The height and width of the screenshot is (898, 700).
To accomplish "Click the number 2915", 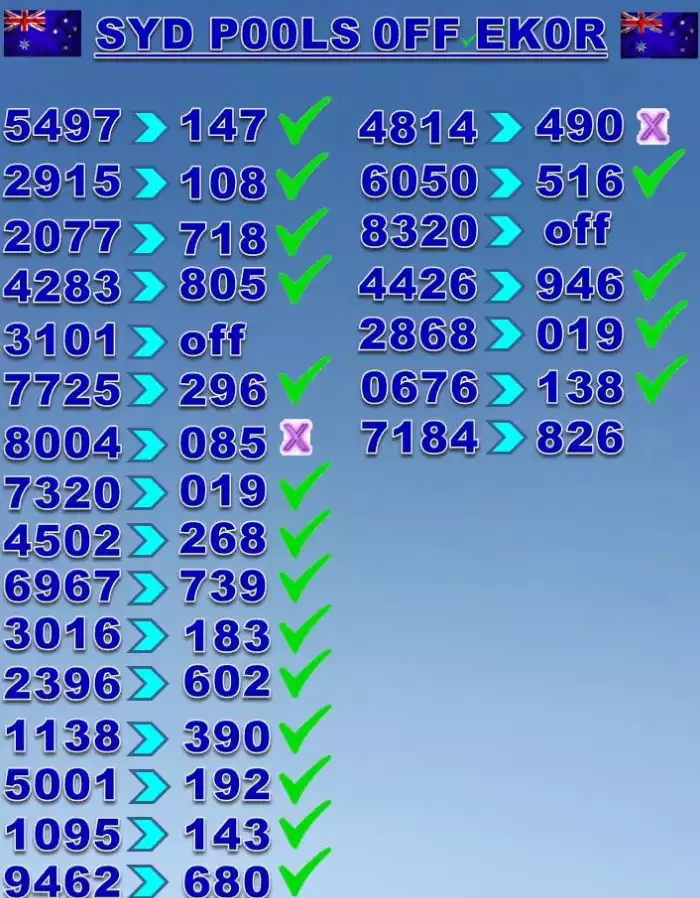I will click(x=62, y=182).
